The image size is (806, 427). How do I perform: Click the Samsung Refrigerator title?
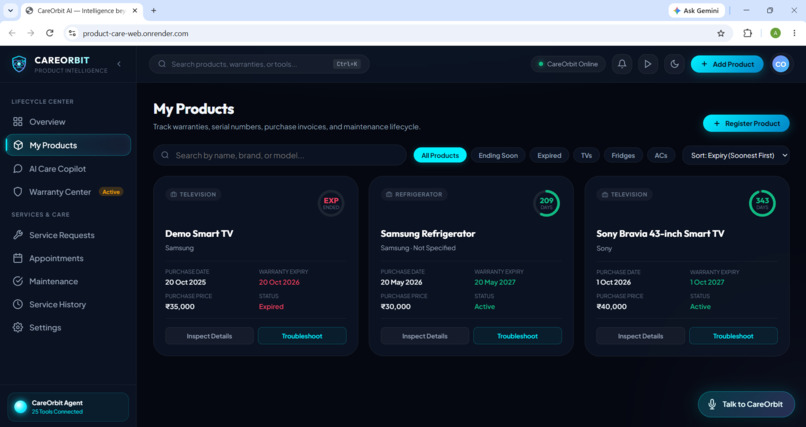click(428, 233)
